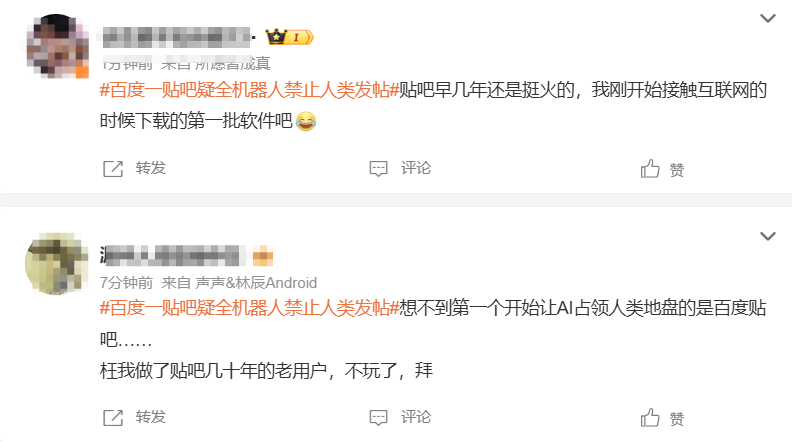
Task: Click the comment bubble icon on the first post
Action: tap(378, 169)
